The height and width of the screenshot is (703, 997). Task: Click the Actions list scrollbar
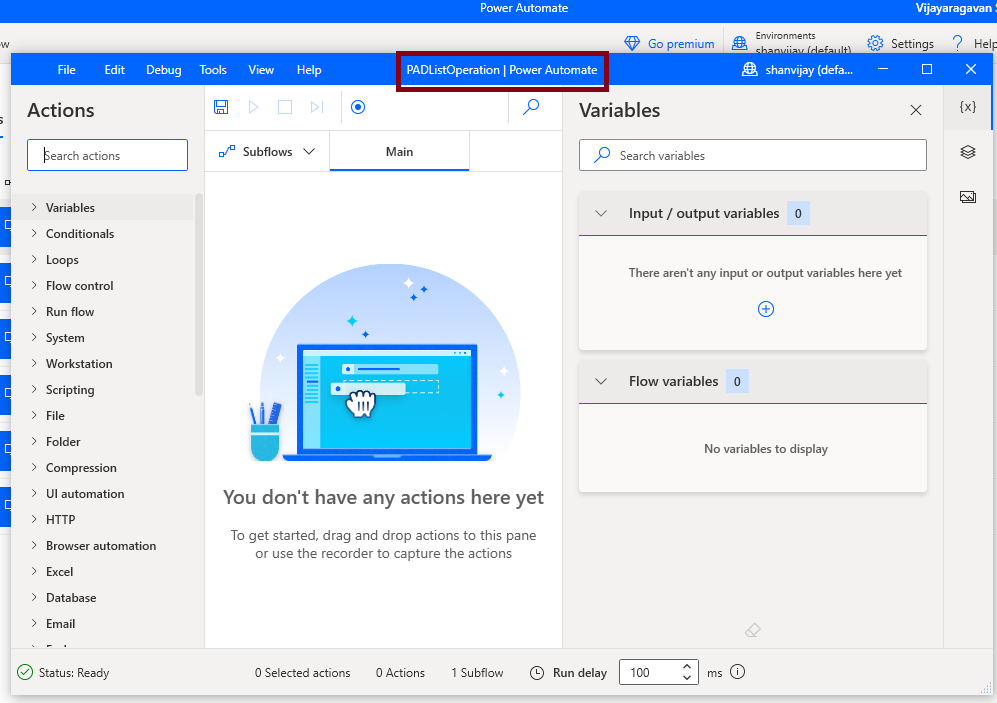pos(199,295)
